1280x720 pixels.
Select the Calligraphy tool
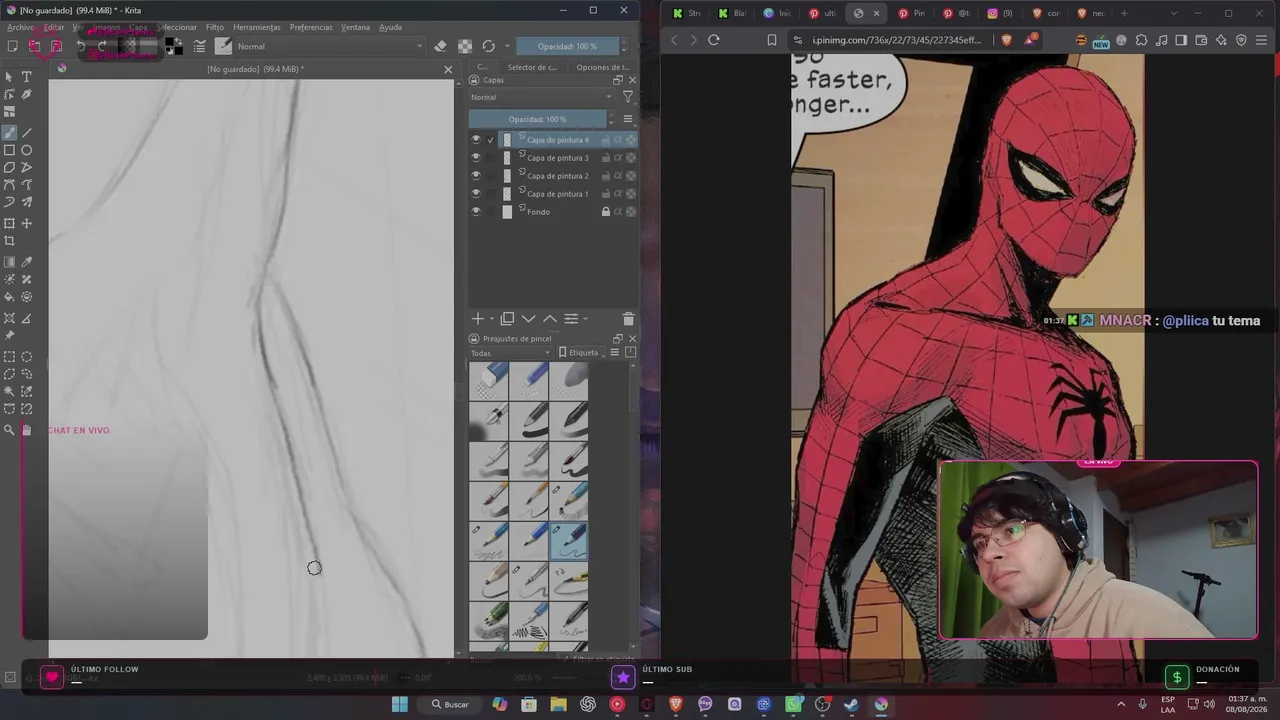pos(27,95)
